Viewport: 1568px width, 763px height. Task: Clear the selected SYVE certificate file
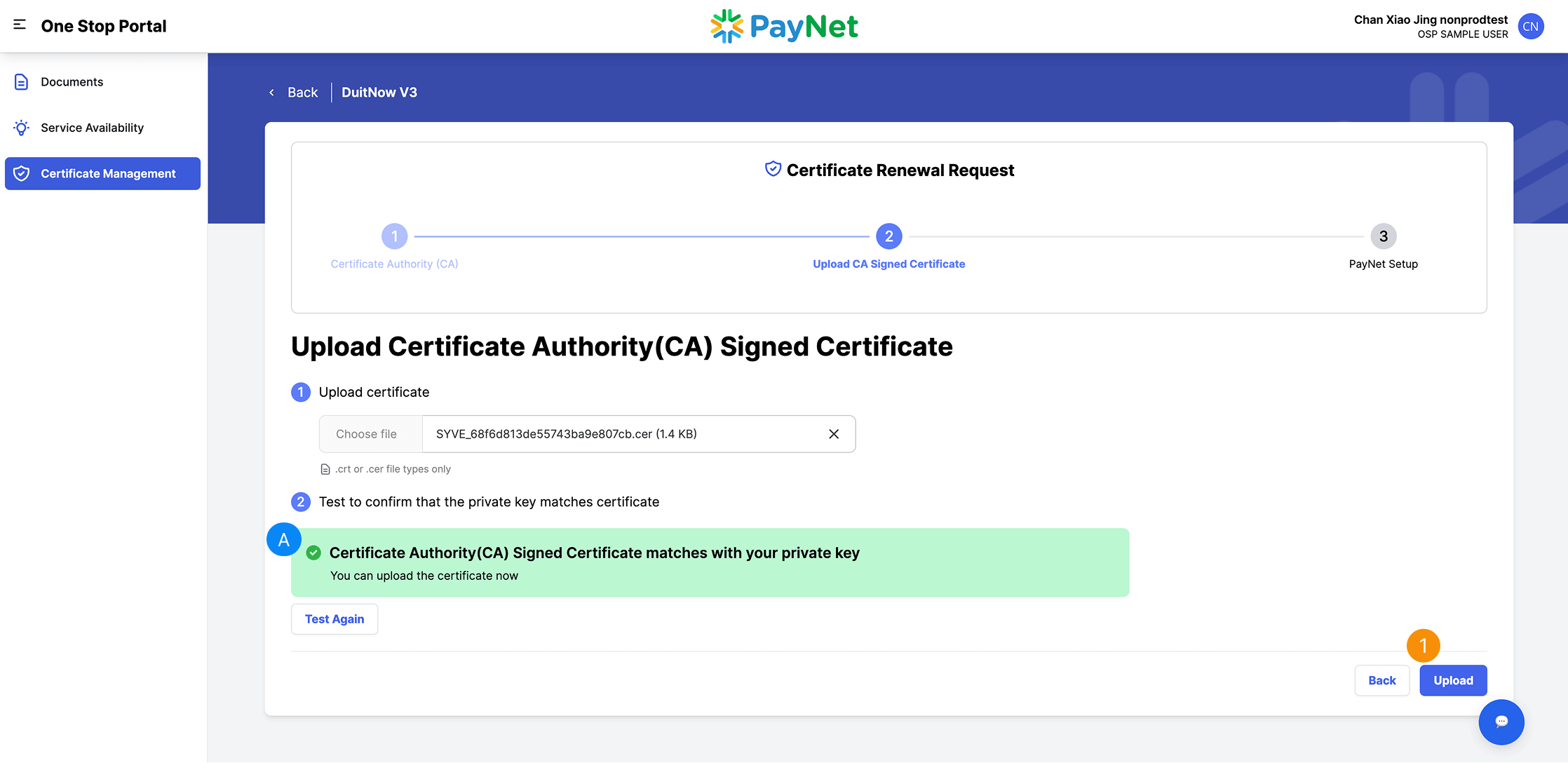pyautogui.click(x=834, y=433)
